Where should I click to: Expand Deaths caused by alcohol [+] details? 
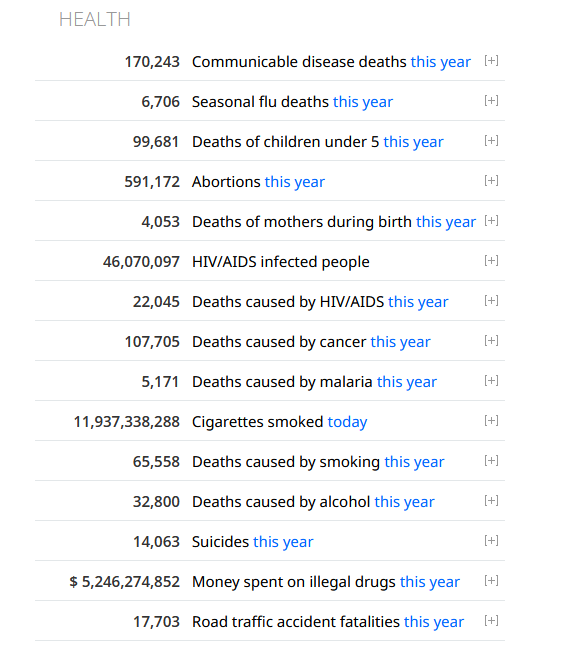tap(491, 500)
